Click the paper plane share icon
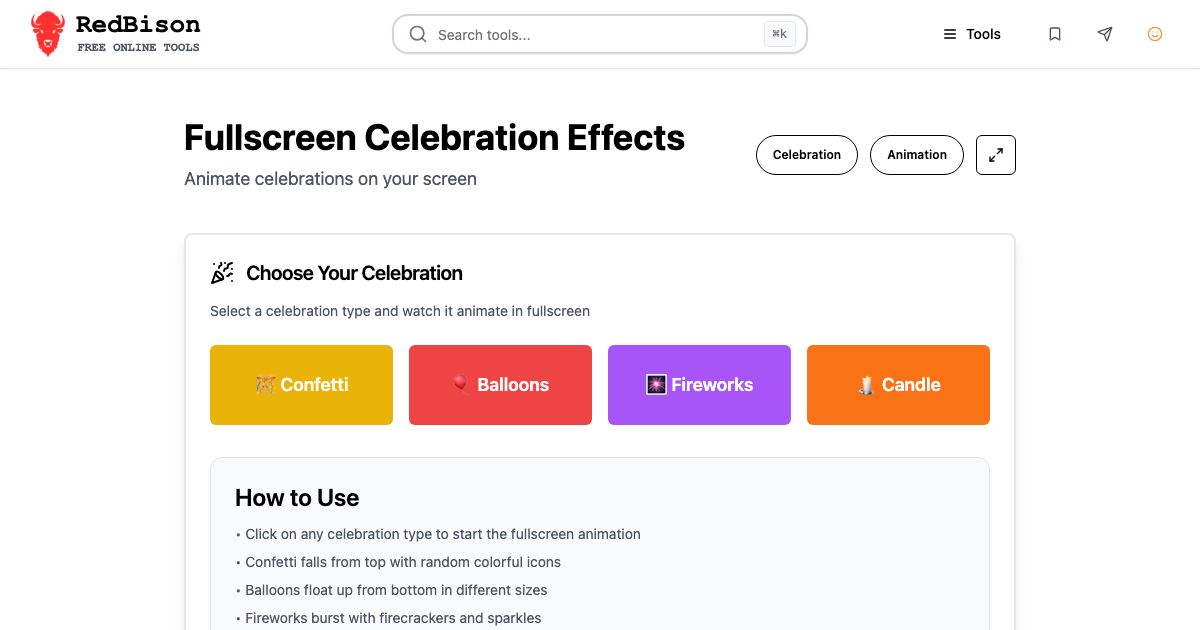The image size is (1200, 630). pyautogui.click(x=1105, y=34)
